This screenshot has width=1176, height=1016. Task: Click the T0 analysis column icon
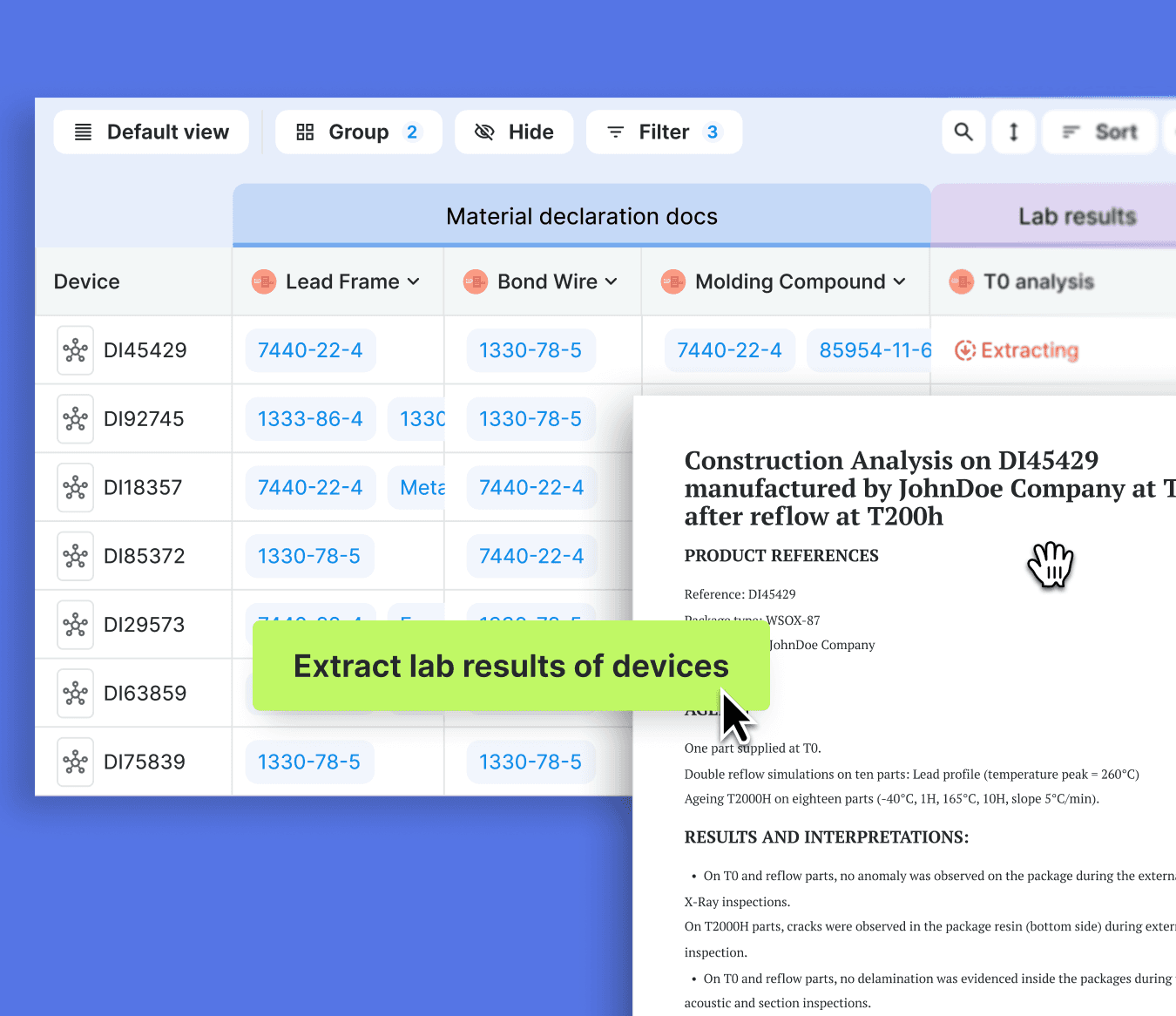click(962, 281)
